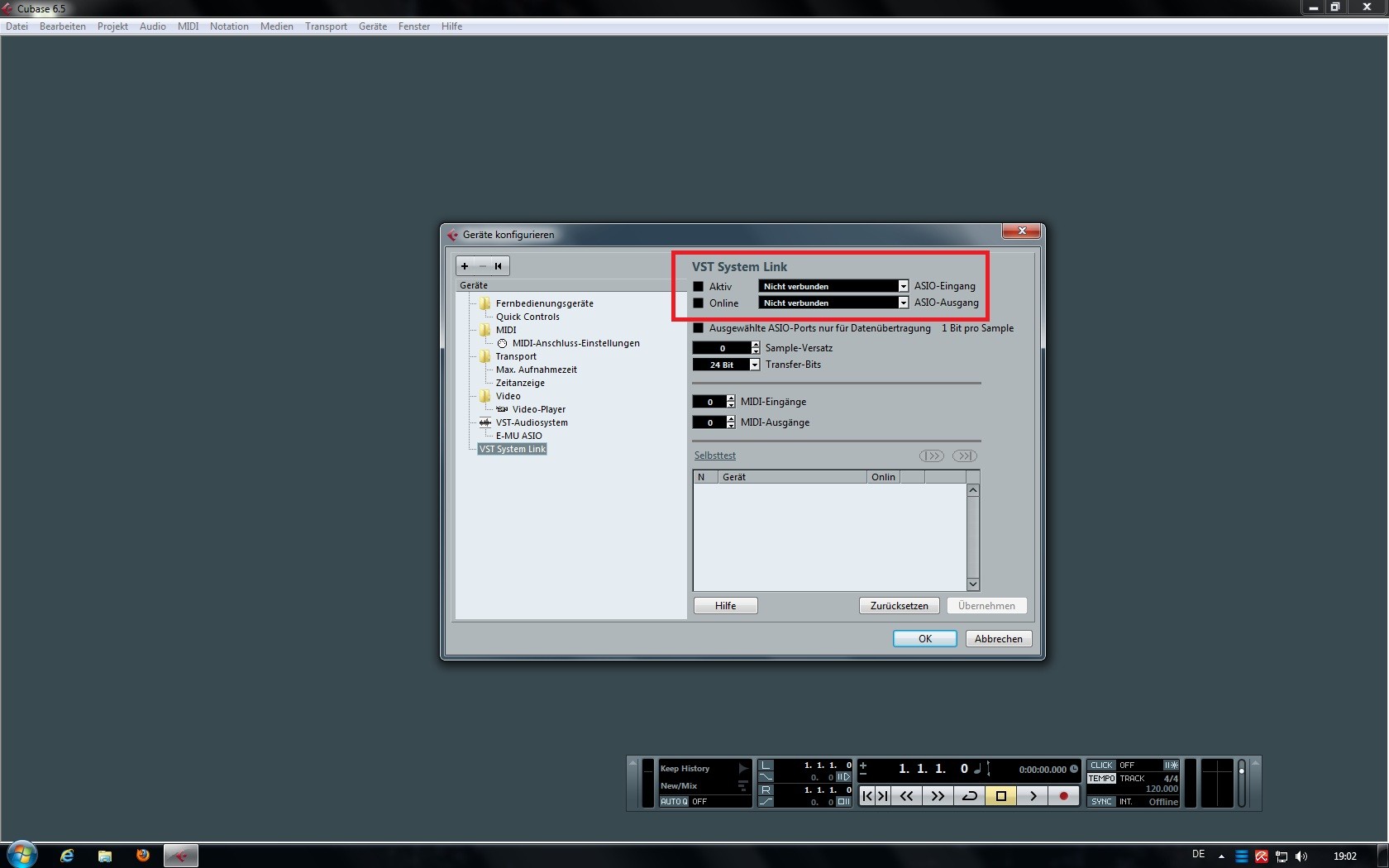
Task: Enable the Online checkbox
Action: tap(699, 303)
